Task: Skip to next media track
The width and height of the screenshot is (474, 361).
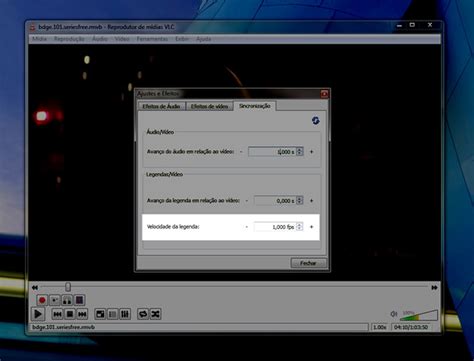Action: 82,314
